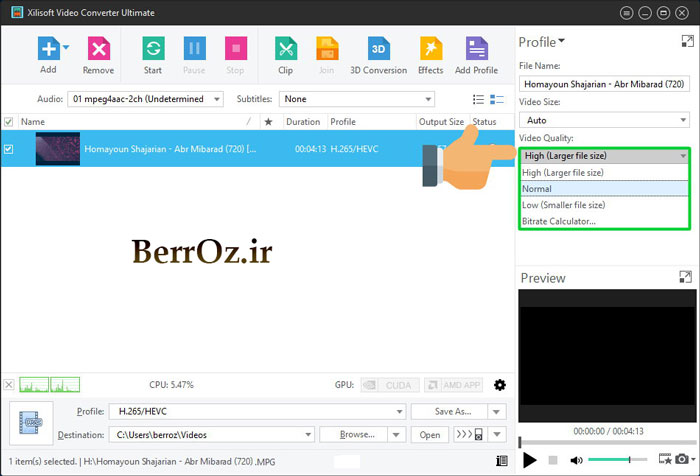Take a snapshot with camera icon
The image size is (700, 476).
click(683, 460)
